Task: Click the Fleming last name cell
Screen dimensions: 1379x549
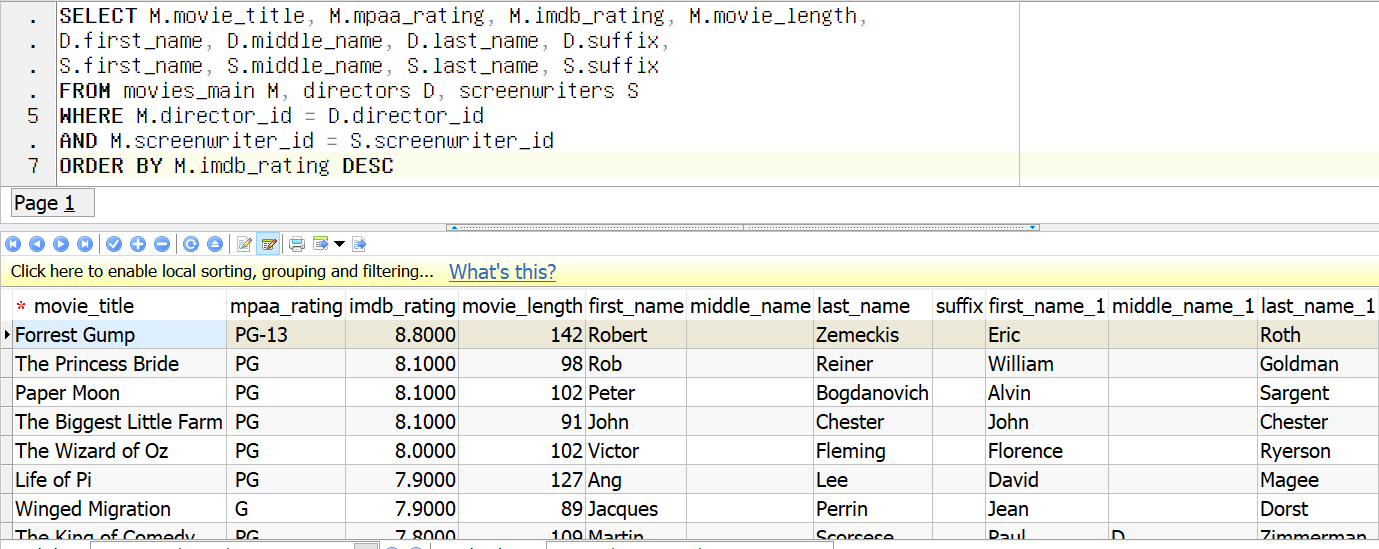Action: [x=873, y=451]
